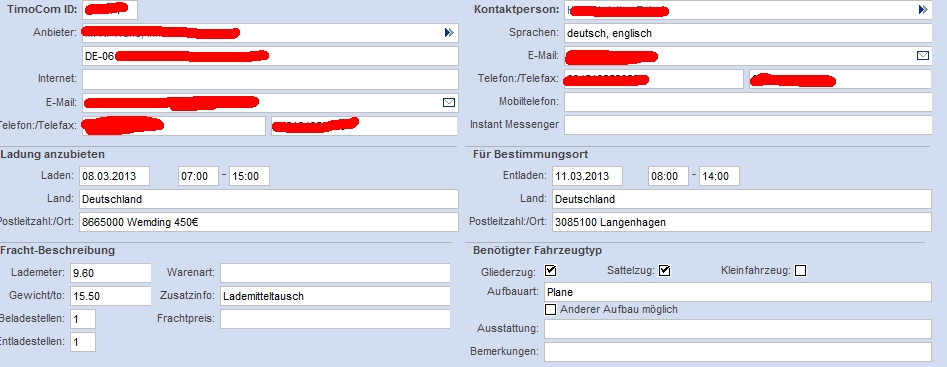The width and height of the screenshot is (947, 367).
Task: Open Kontaktperson details via double-arrow icon
Action: [922, 9]
